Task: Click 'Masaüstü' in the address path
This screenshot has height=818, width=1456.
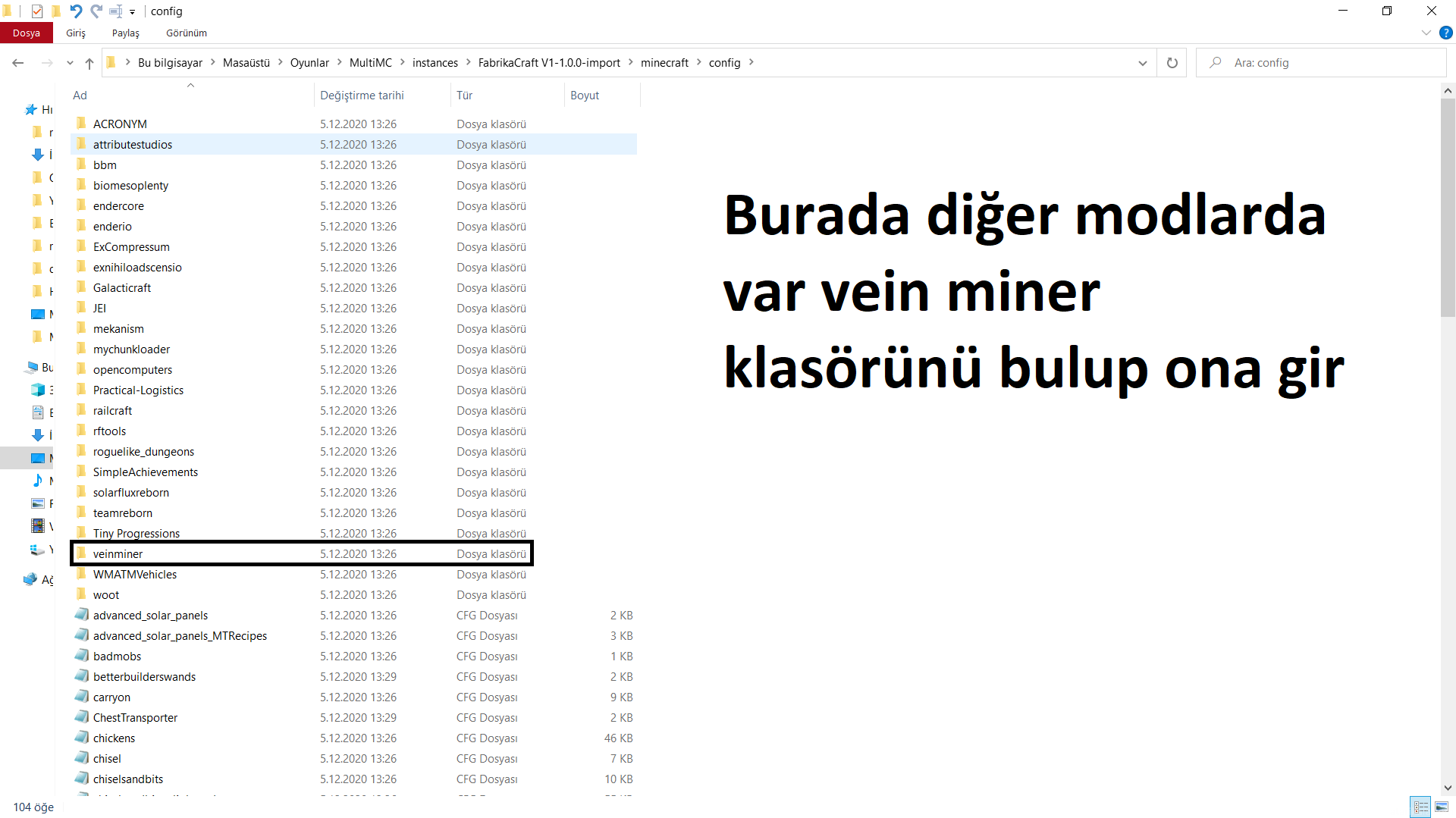Action: click(246, 63)
